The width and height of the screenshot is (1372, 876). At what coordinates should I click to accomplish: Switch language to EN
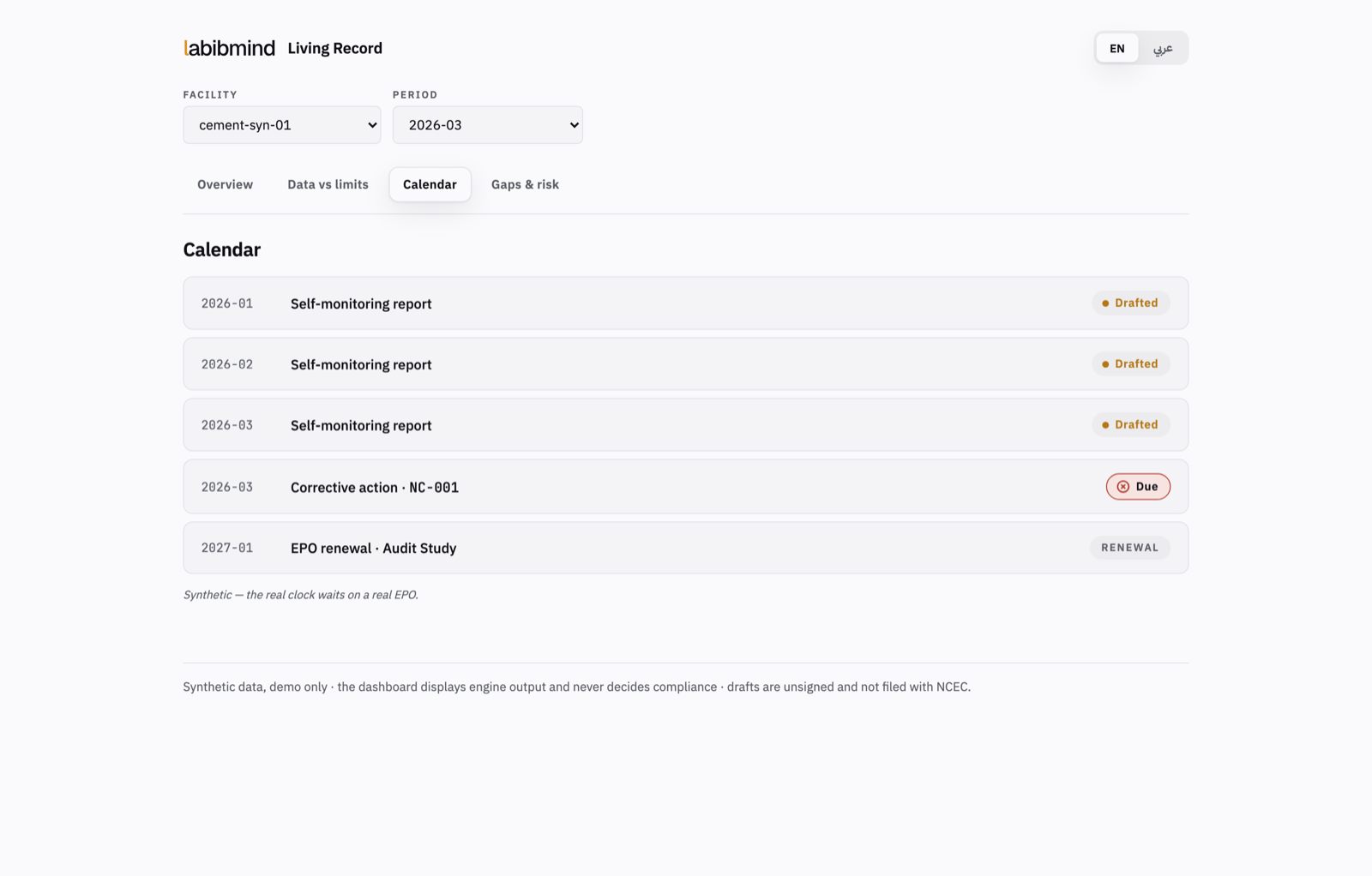point(1116,48)
